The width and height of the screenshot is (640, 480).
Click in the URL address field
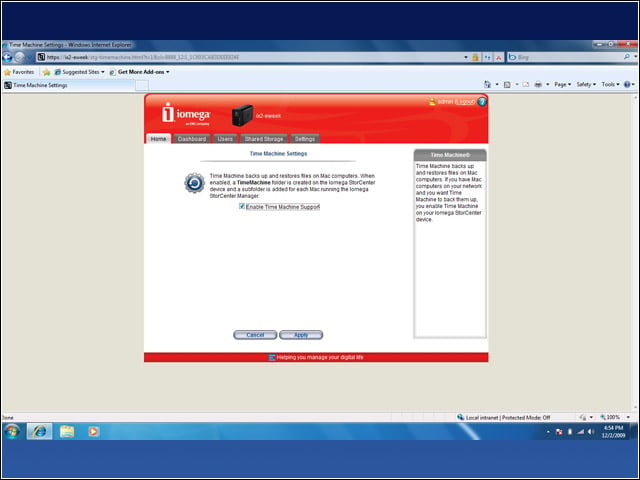tap(249, 58)
